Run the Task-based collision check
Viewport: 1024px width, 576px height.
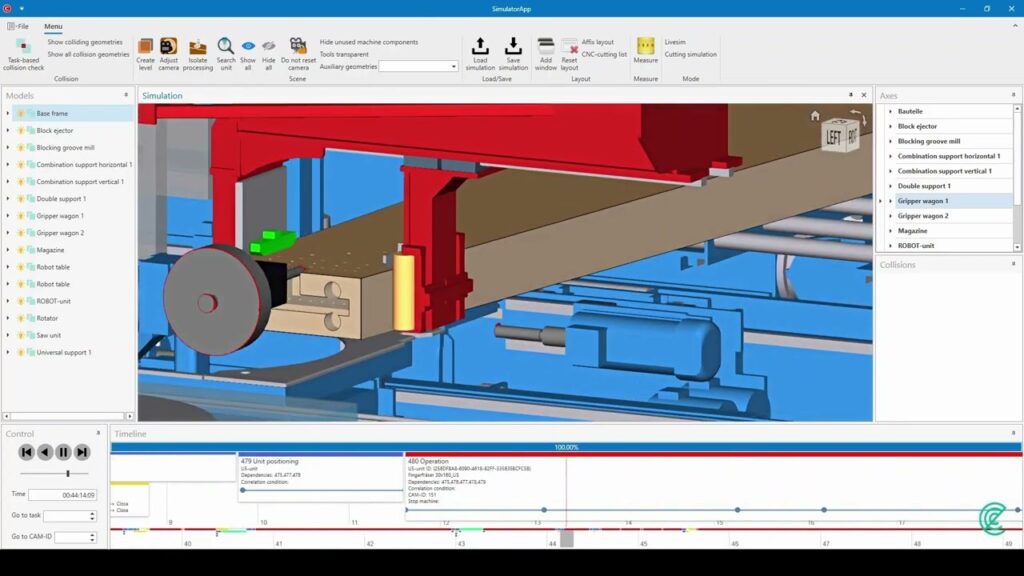tap(23, 54)
